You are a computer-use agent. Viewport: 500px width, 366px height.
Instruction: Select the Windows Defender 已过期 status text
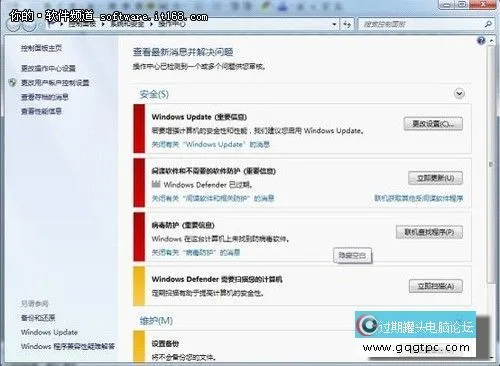click(208, 185)
